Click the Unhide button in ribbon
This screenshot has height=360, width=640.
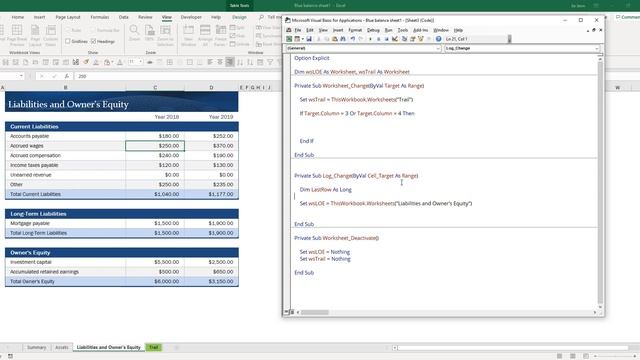pyautogui.click(x=240, y=44)
